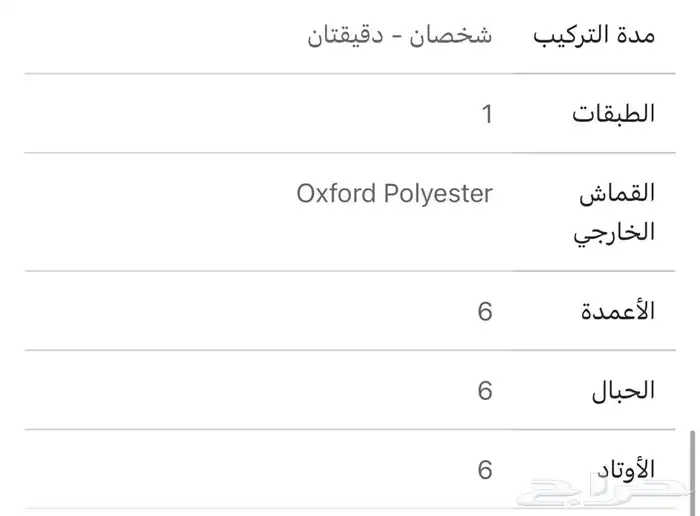Click the شخصان - دقيقتان value
Viewport: 700px width, 516px height.
tap(400, 35)
